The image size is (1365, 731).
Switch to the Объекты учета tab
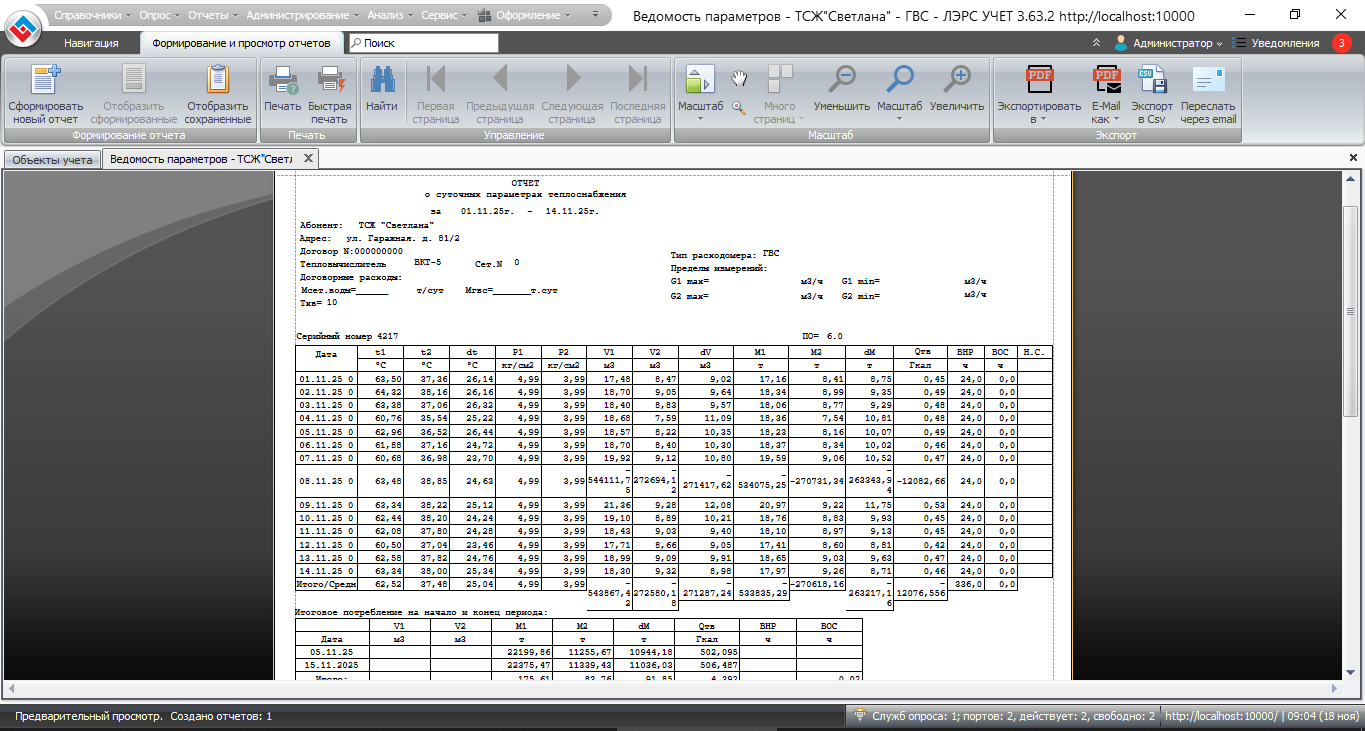tap(52, 159)
